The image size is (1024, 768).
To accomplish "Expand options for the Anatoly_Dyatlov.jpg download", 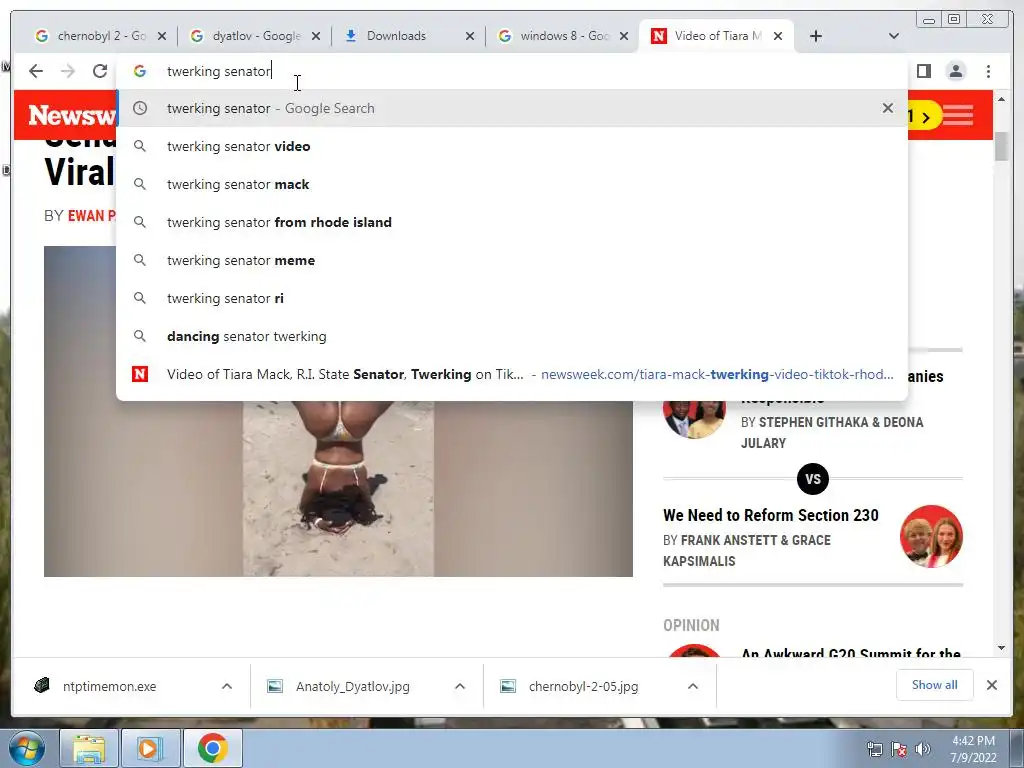I will pos(460,686).
